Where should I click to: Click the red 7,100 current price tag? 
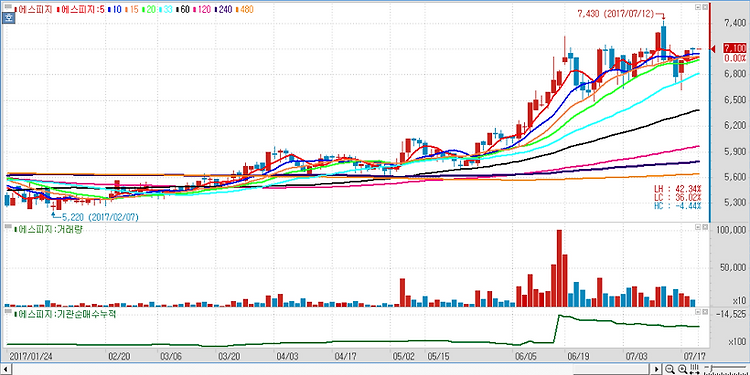[735, 48]
